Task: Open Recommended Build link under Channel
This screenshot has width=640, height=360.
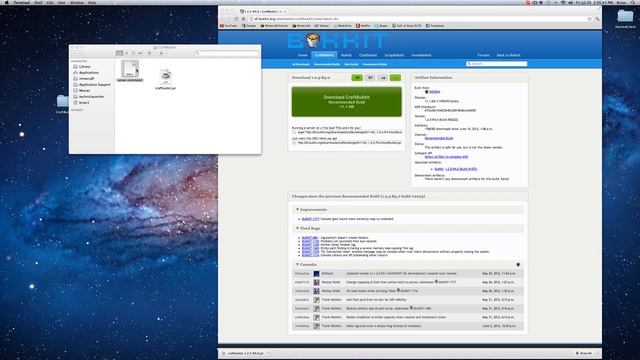Action: [438, 138]
